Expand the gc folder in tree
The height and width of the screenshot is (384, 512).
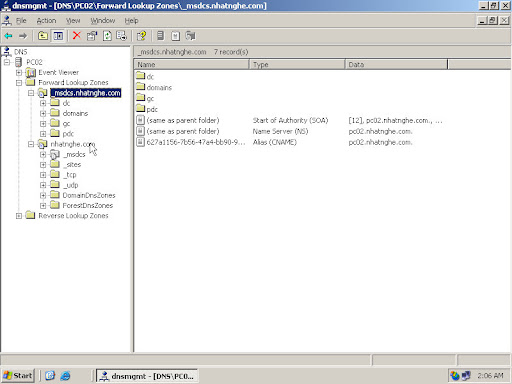[43, 124]
